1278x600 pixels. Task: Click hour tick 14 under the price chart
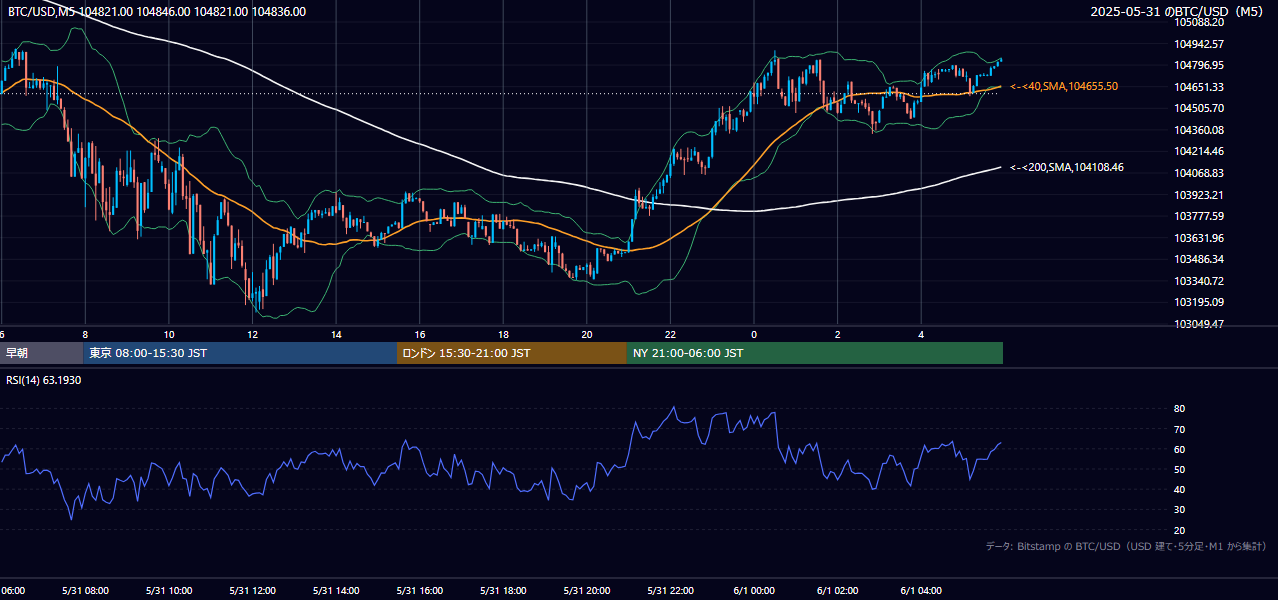pos(336,334)
